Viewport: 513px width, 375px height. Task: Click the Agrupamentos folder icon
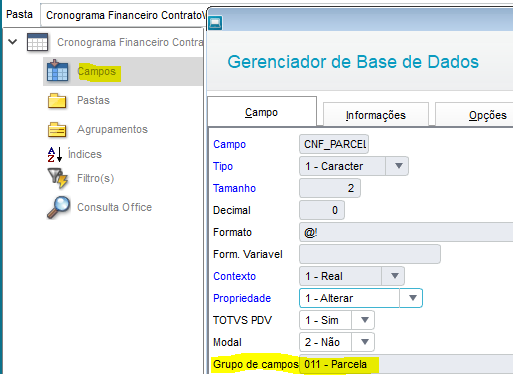(x=57, y=129)
